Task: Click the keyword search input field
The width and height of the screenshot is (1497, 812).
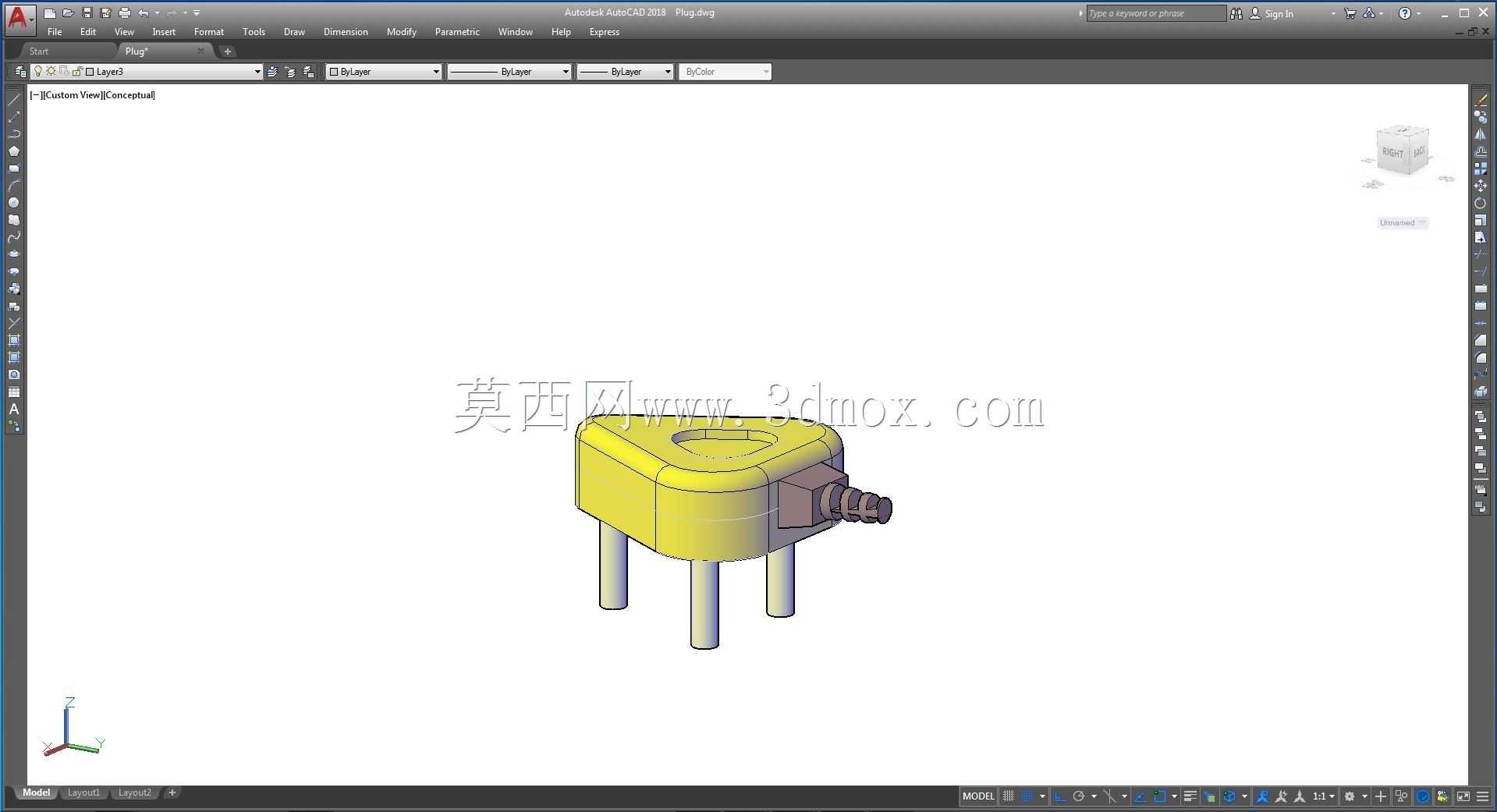Action: pos(1156,13)
